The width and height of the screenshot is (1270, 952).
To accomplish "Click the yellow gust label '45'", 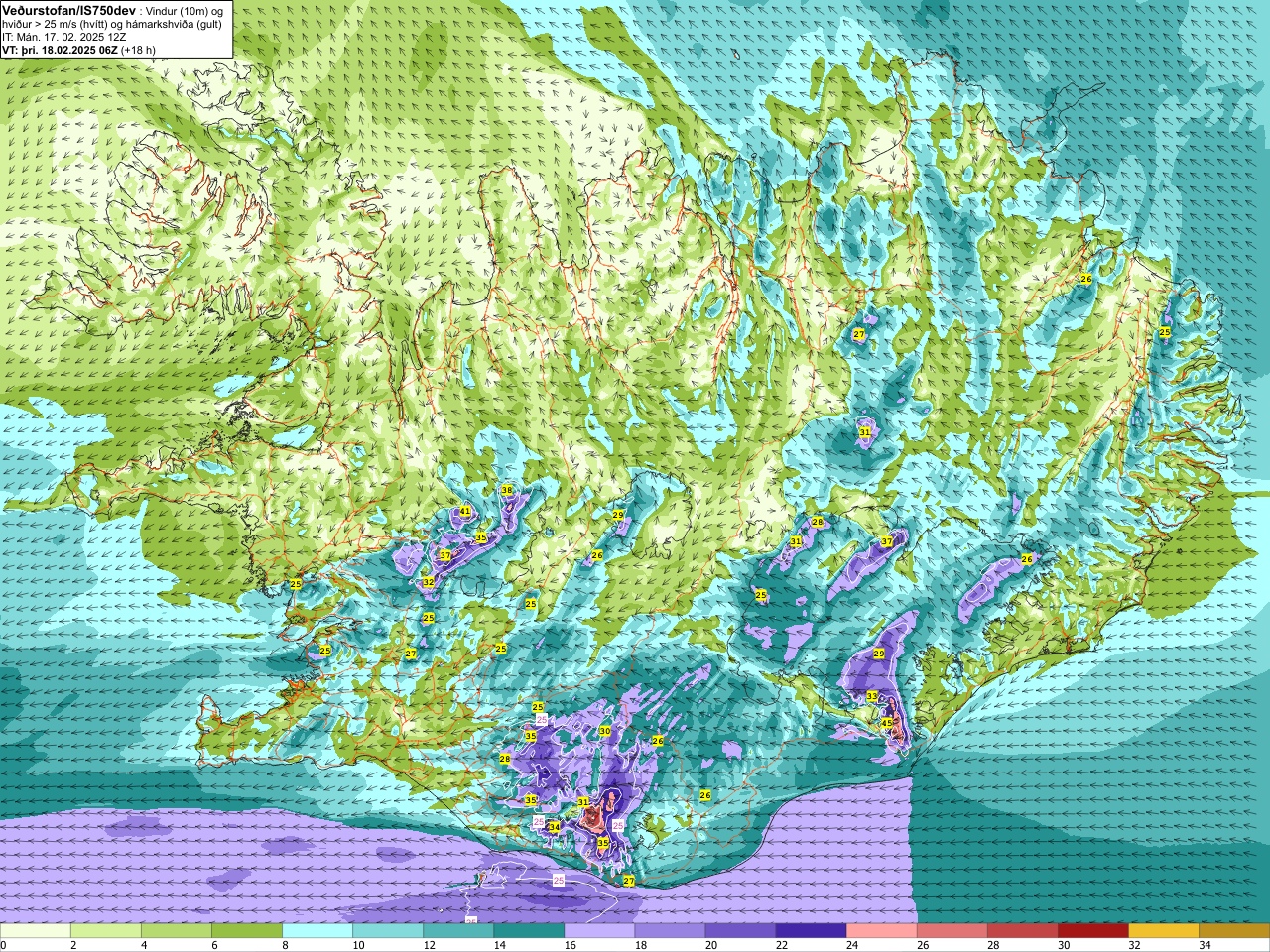I will coord(887,723).
